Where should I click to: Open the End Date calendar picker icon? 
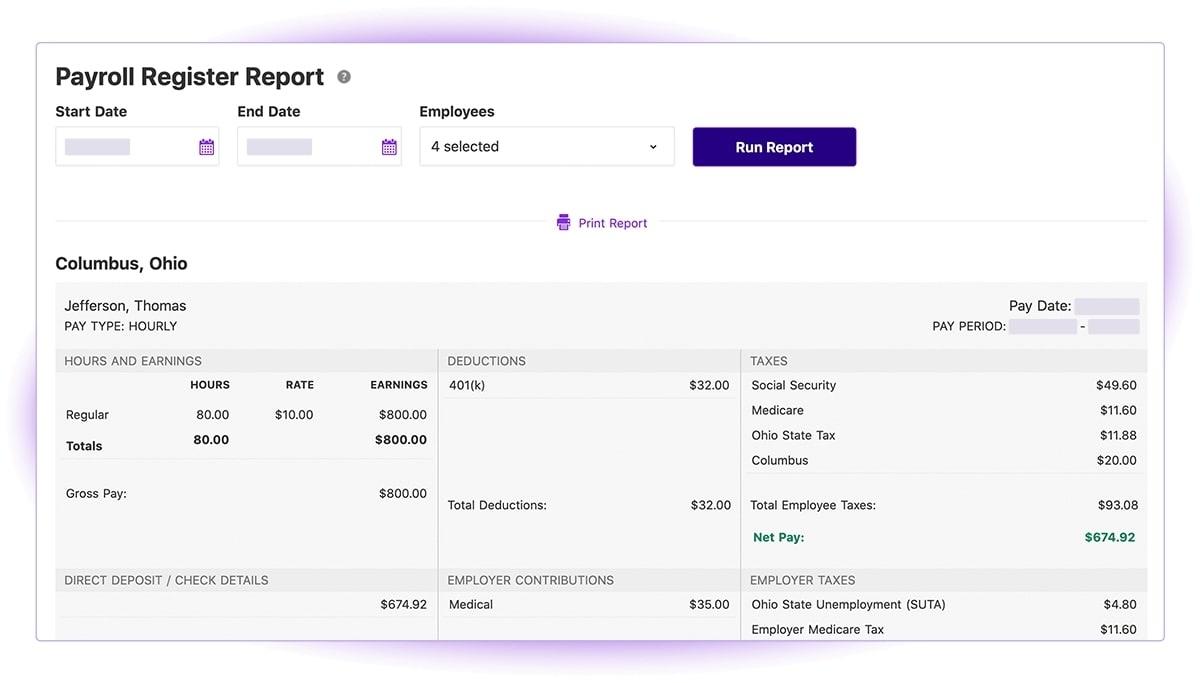click(389, 147)
